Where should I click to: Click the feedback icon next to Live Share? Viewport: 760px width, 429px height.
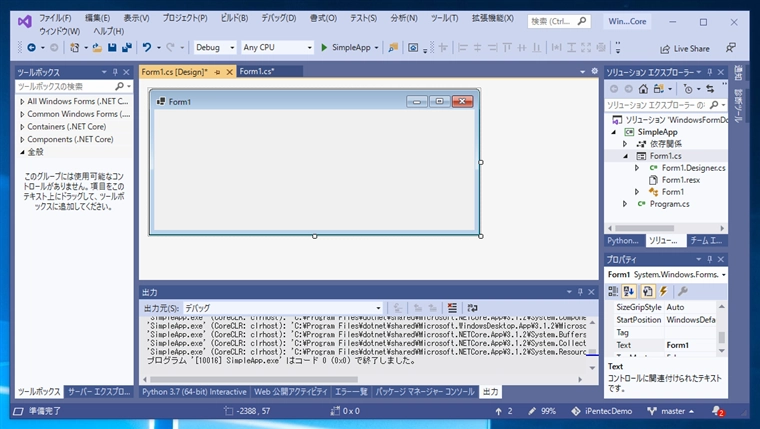(730, 48)
